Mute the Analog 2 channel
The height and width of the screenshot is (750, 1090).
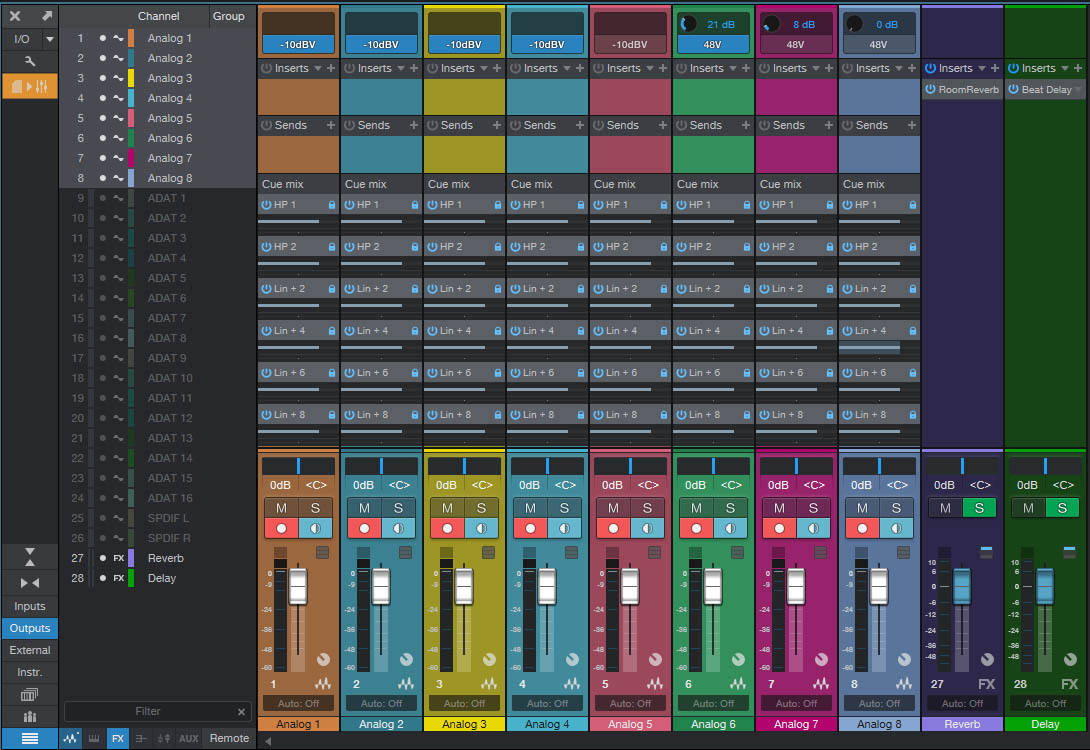pos(364,508)
